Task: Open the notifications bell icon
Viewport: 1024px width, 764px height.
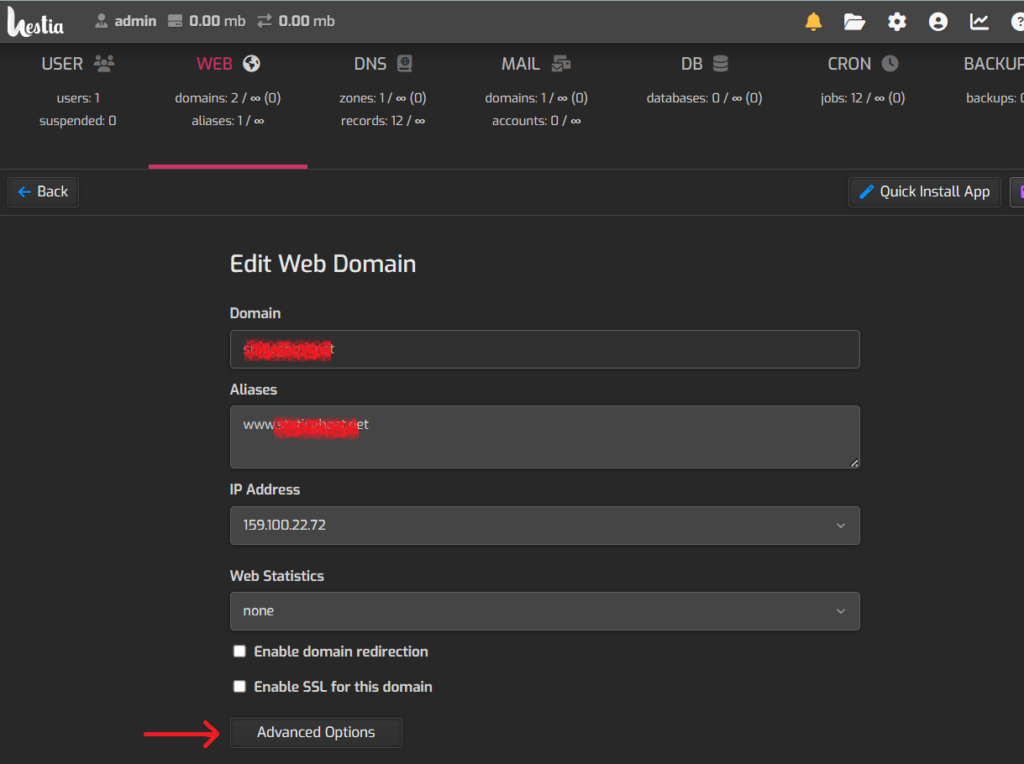Action: [x=813, y=22]
